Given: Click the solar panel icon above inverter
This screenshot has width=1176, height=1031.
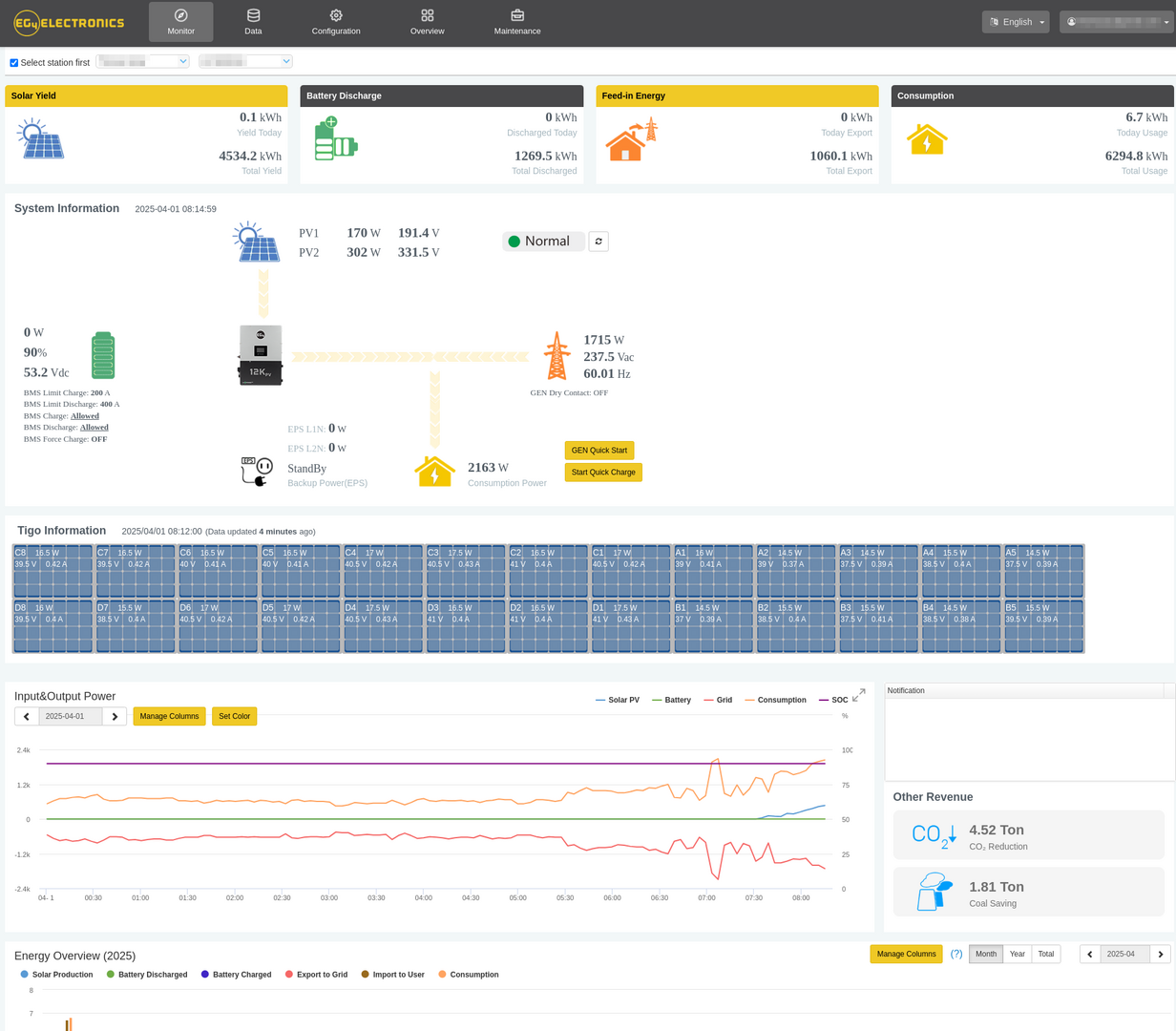Looking at the screenshot, I should point(257,242).
